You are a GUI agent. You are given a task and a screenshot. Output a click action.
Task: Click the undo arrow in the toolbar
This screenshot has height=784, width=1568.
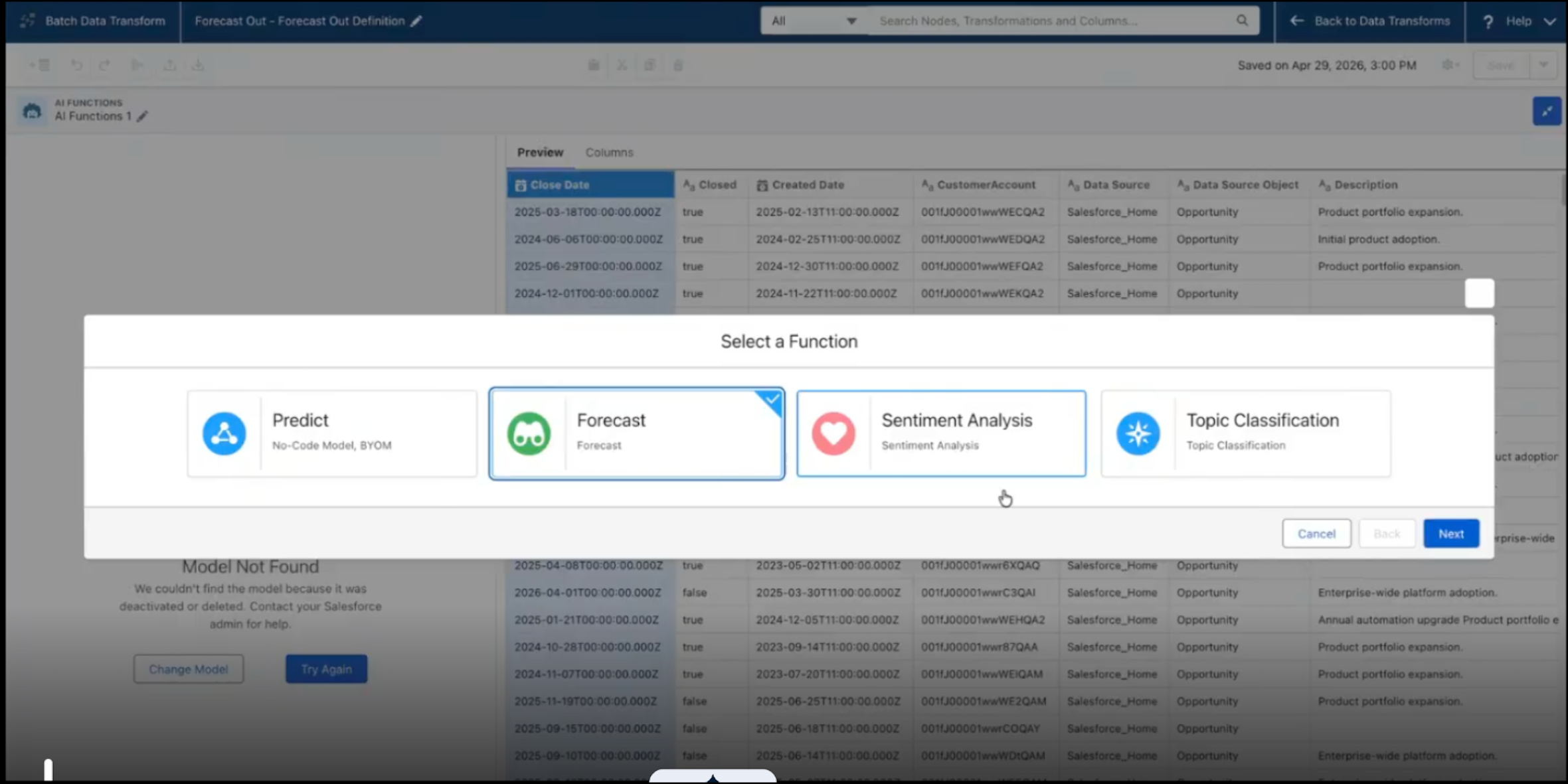click(x=76, y=65)
